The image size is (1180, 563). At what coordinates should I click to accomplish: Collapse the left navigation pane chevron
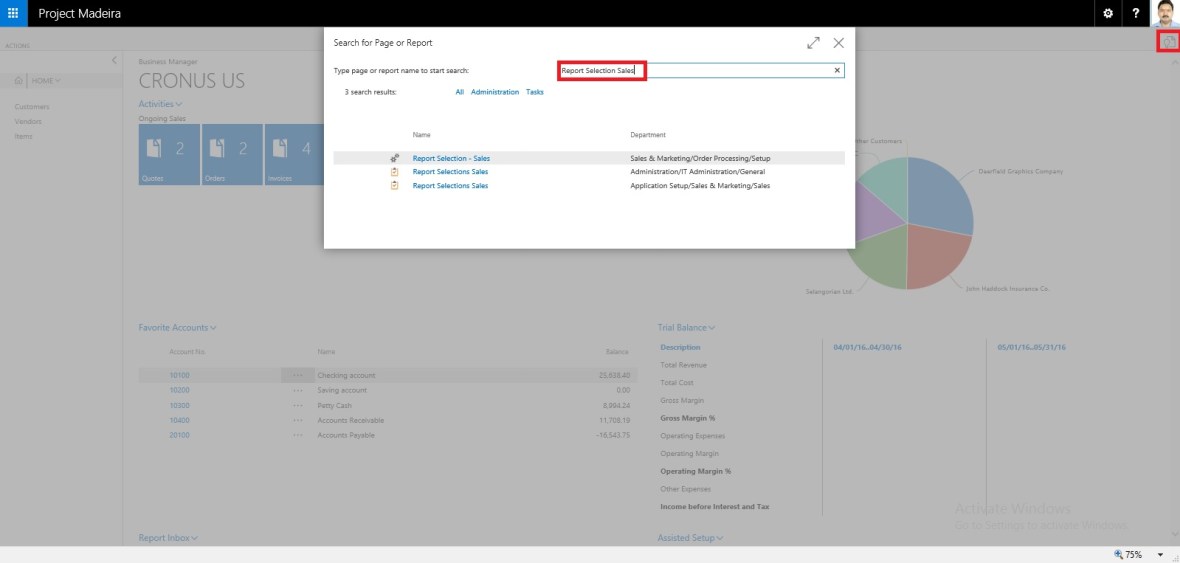coord(114,61)
